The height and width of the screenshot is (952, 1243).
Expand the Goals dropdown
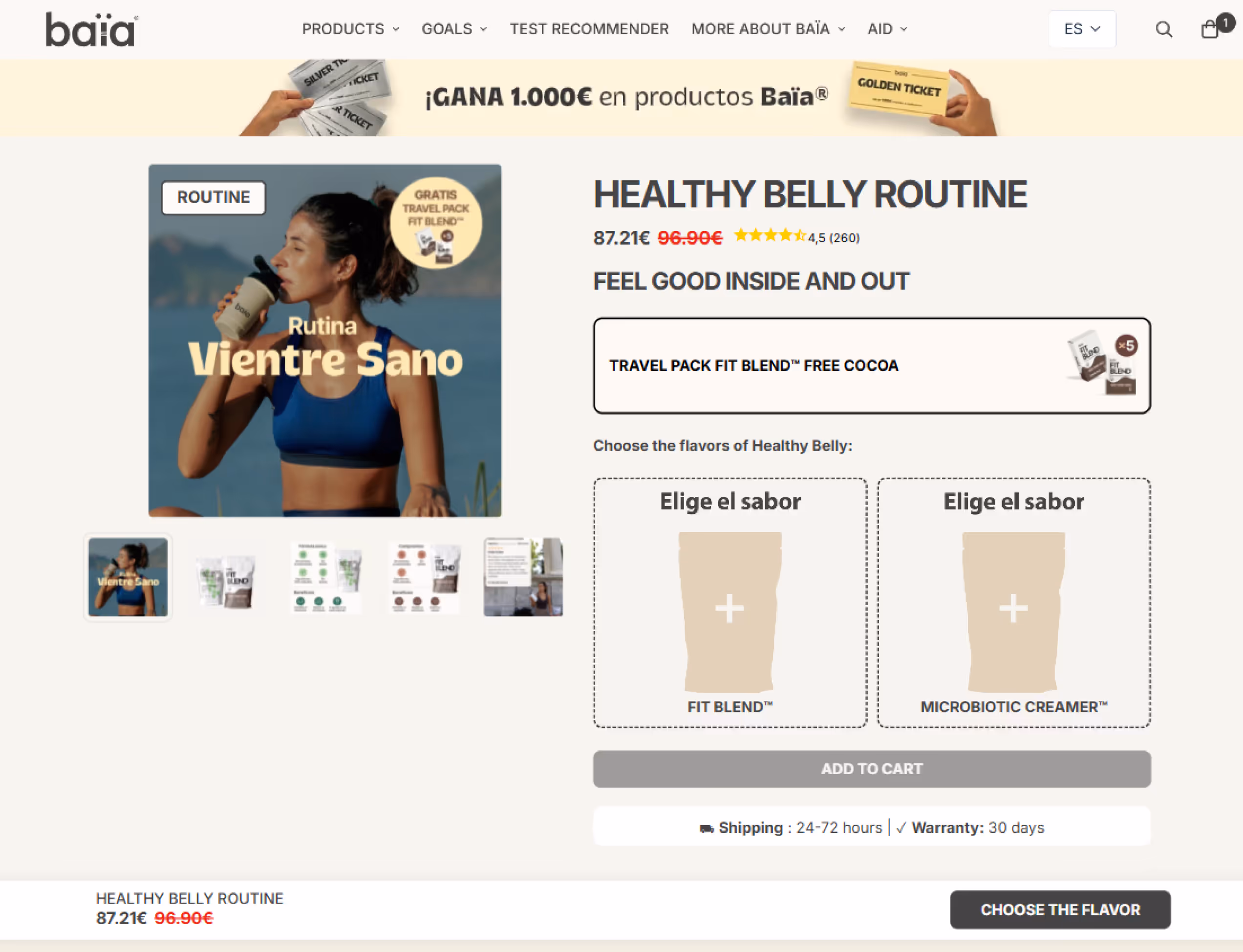[454, 29]
